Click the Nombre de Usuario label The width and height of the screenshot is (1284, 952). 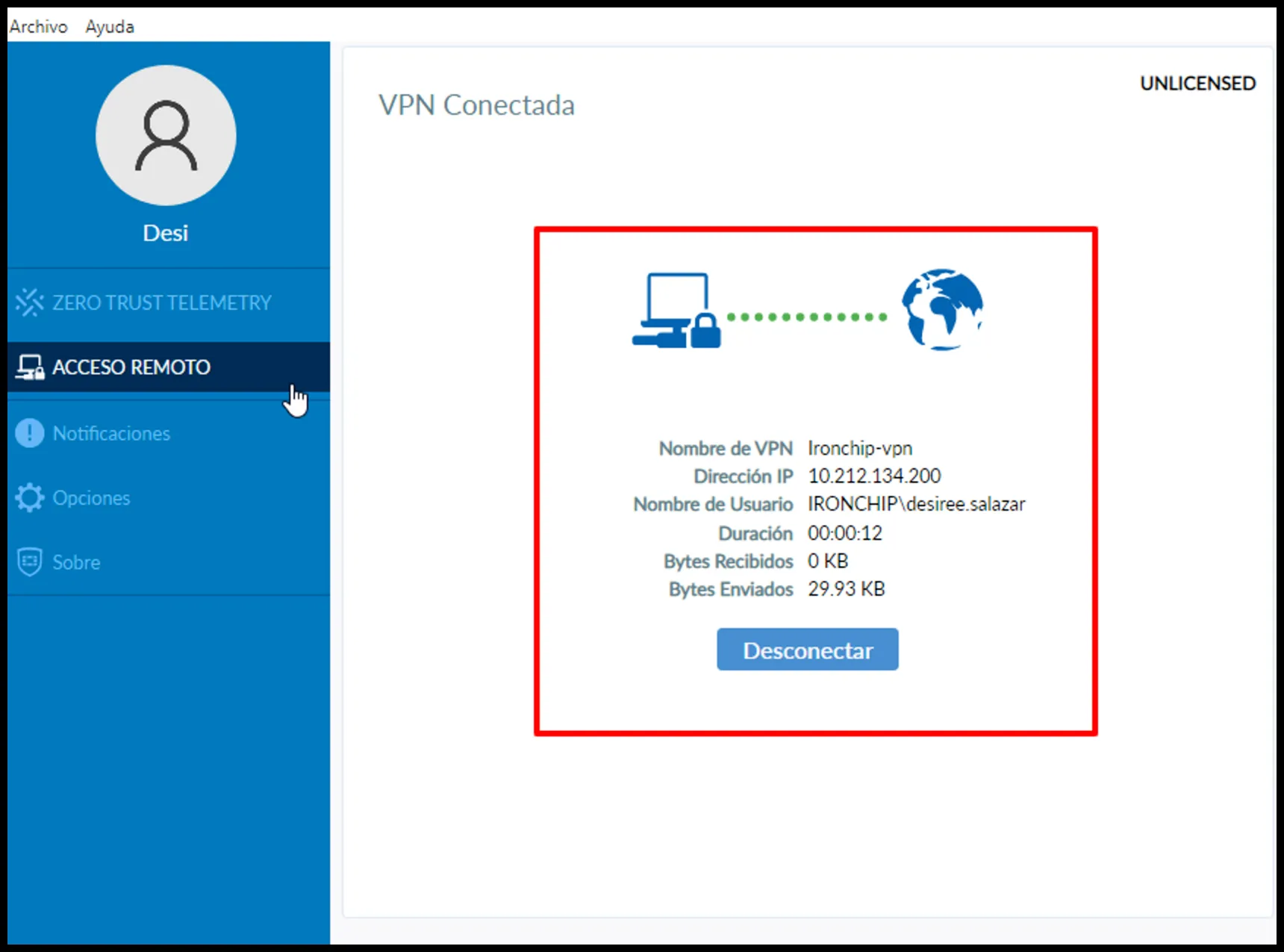(x=713, y=505)
